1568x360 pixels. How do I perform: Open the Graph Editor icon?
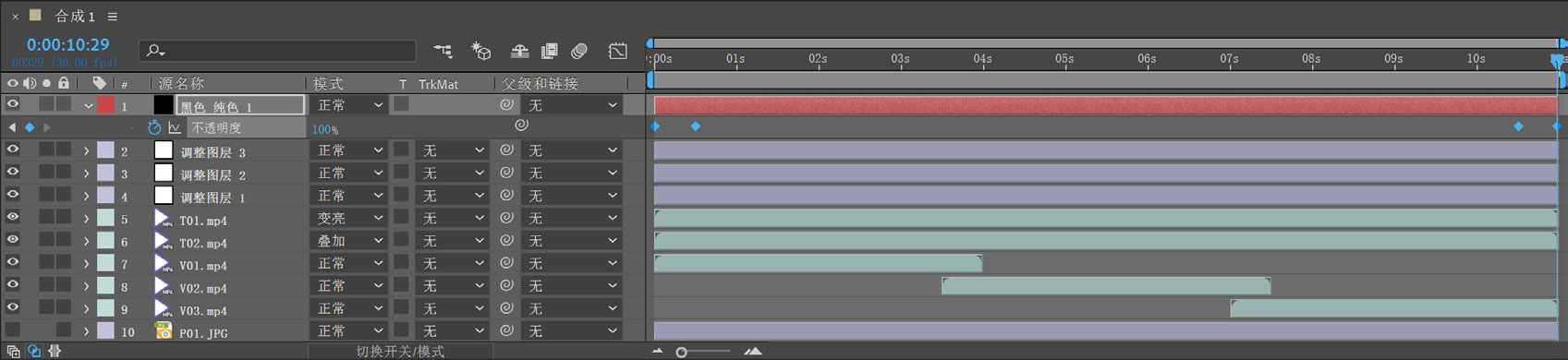(618, 51)
